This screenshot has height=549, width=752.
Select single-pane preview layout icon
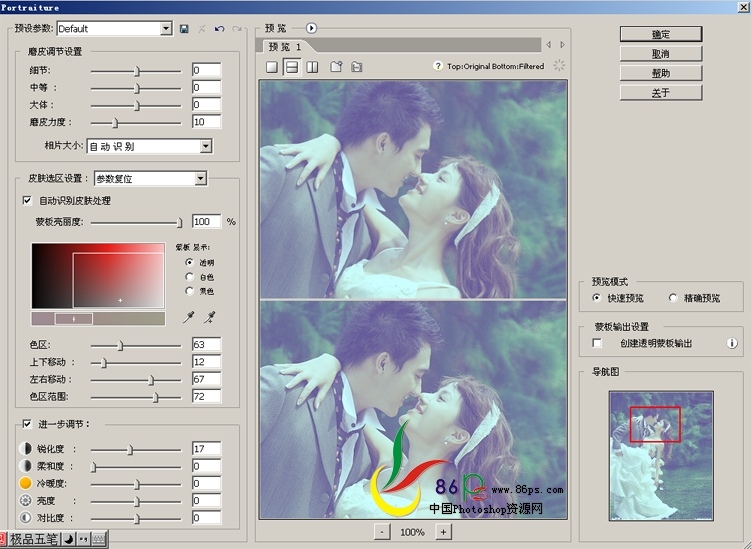click(x=272, y=67)
